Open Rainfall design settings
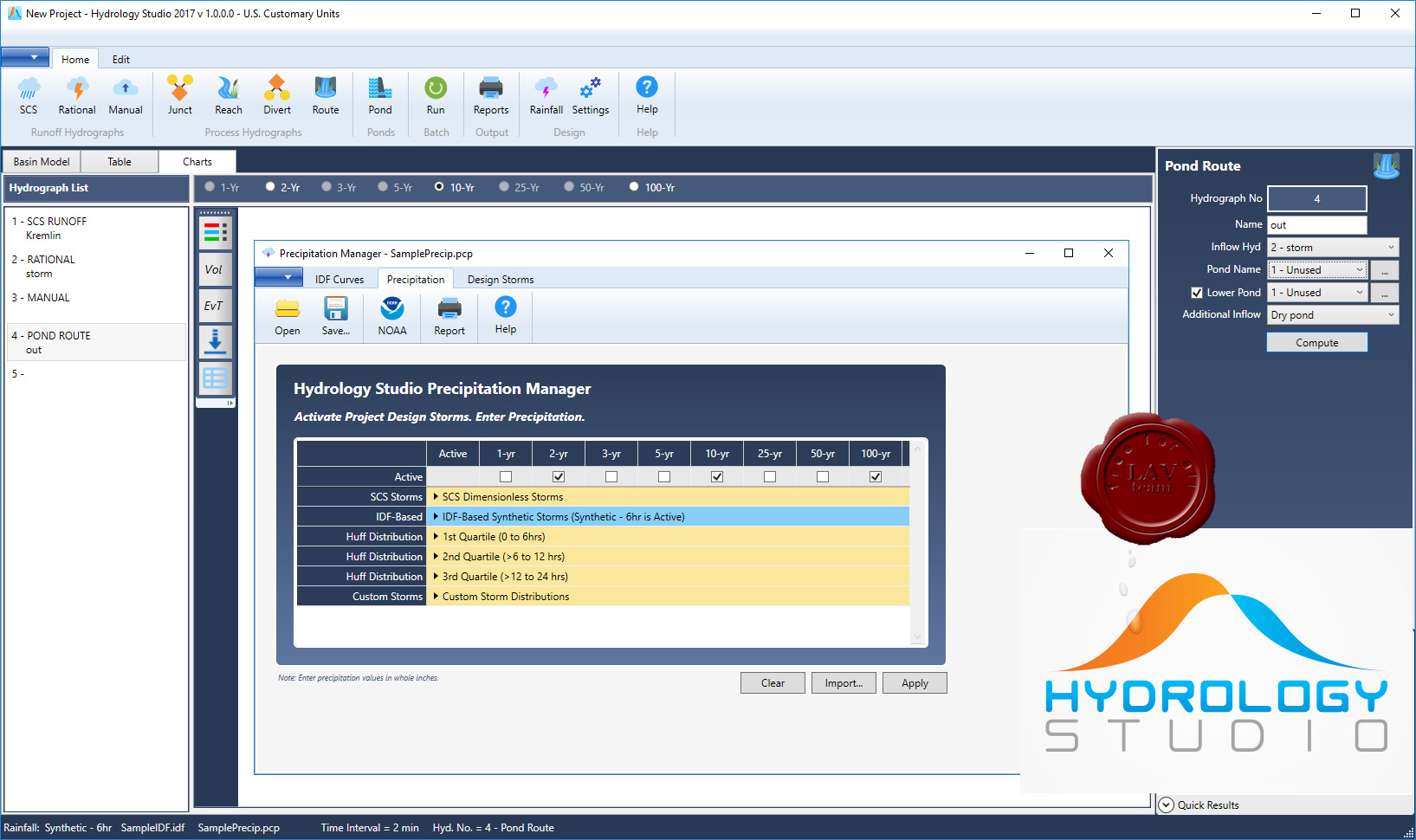The height and width of the screenshot is (840, 1416). [x=546, y=96]
